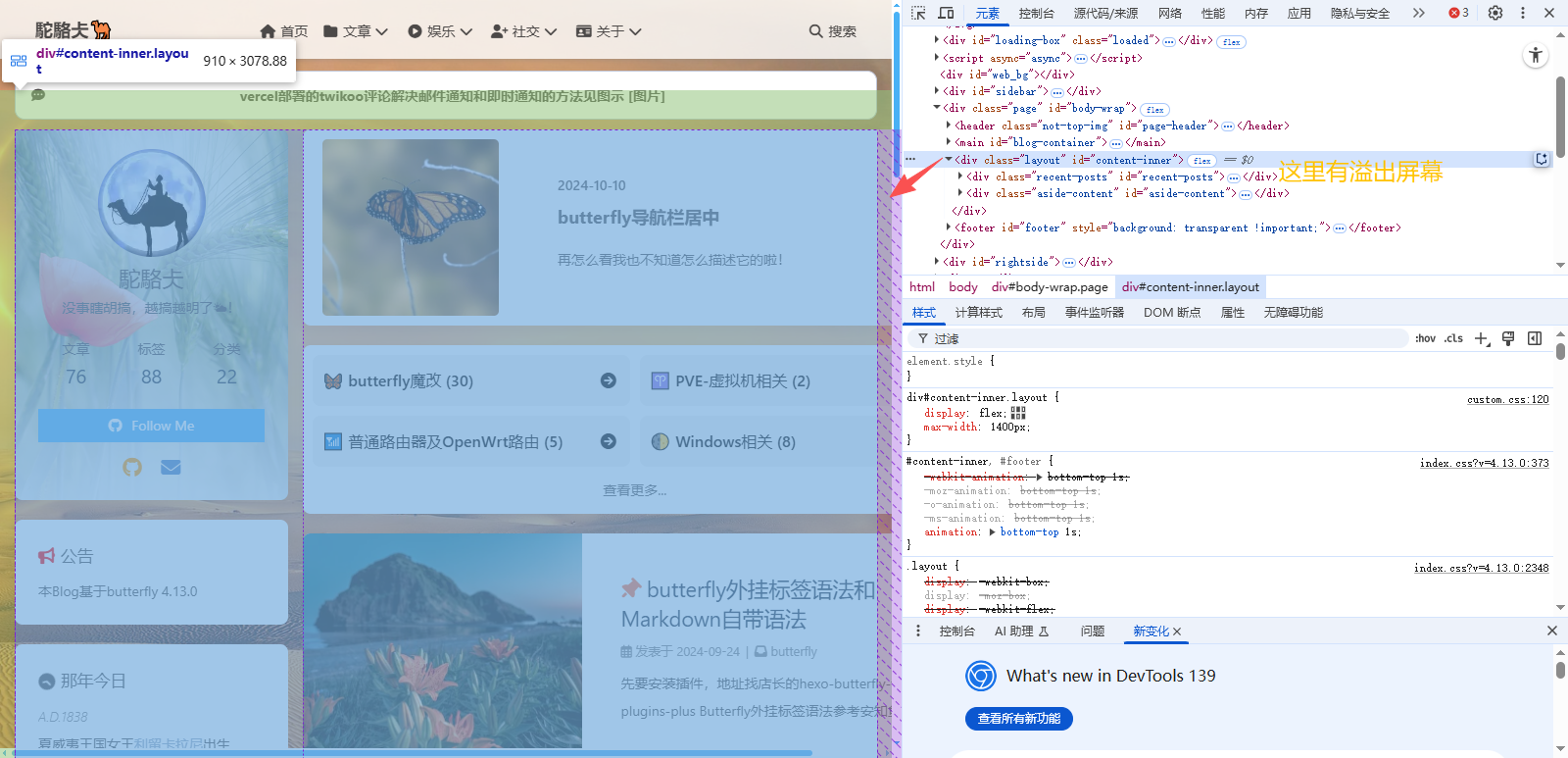Click the camel logo on blog header
Screen dimensions: 1568x758
pos(101,29)
